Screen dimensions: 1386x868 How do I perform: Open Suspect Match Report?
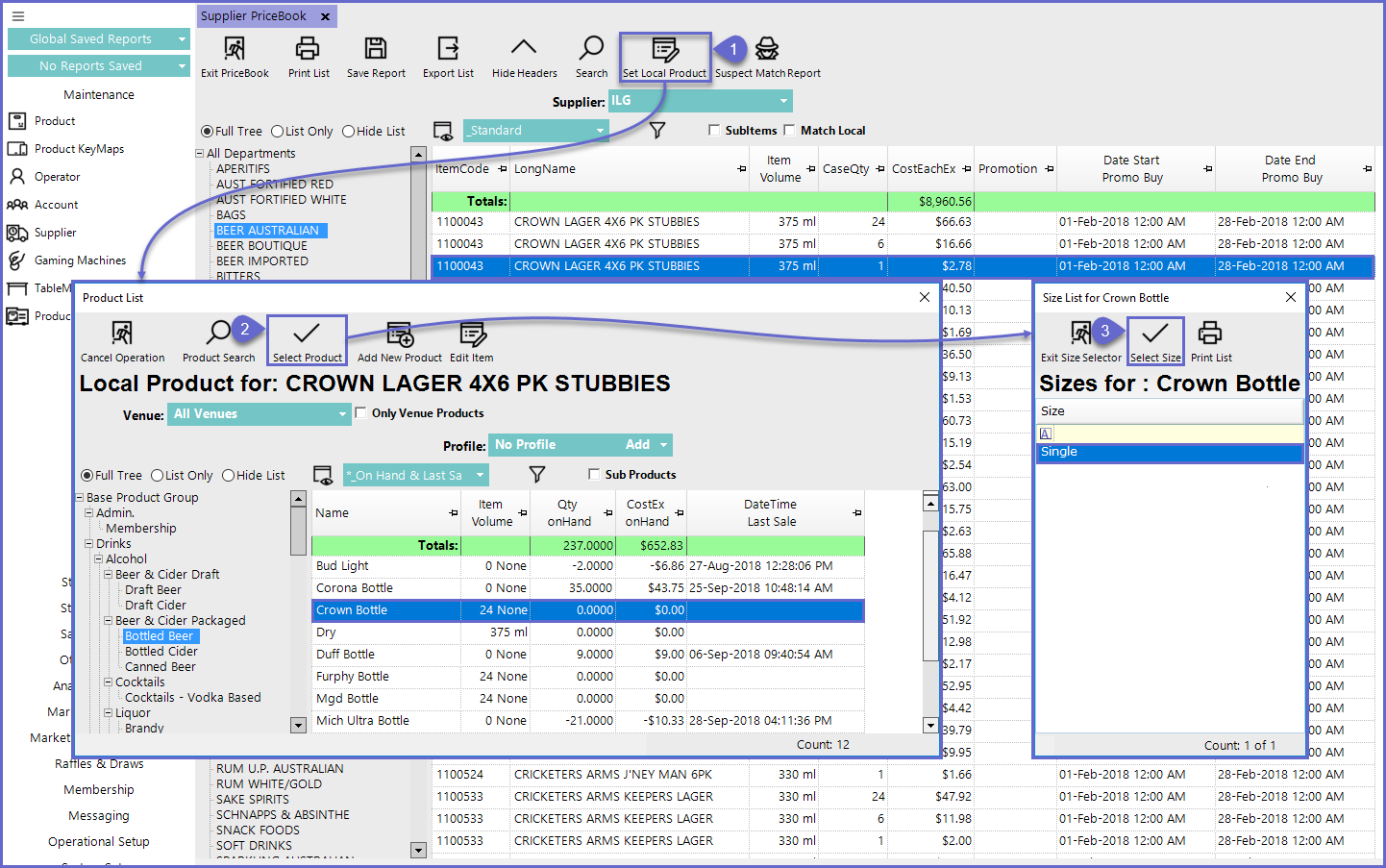click(767, 49)
